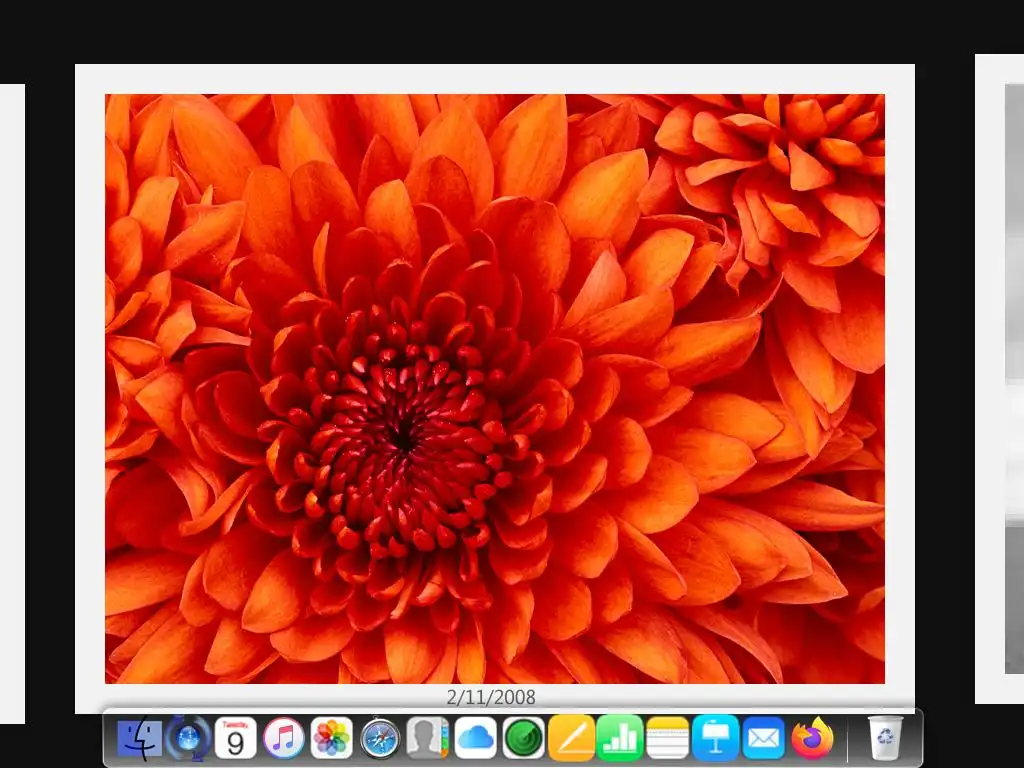Open the Notes app icon
Image resolution: width=1024 pixels, height=768 pixels.
tap(667, 738)
